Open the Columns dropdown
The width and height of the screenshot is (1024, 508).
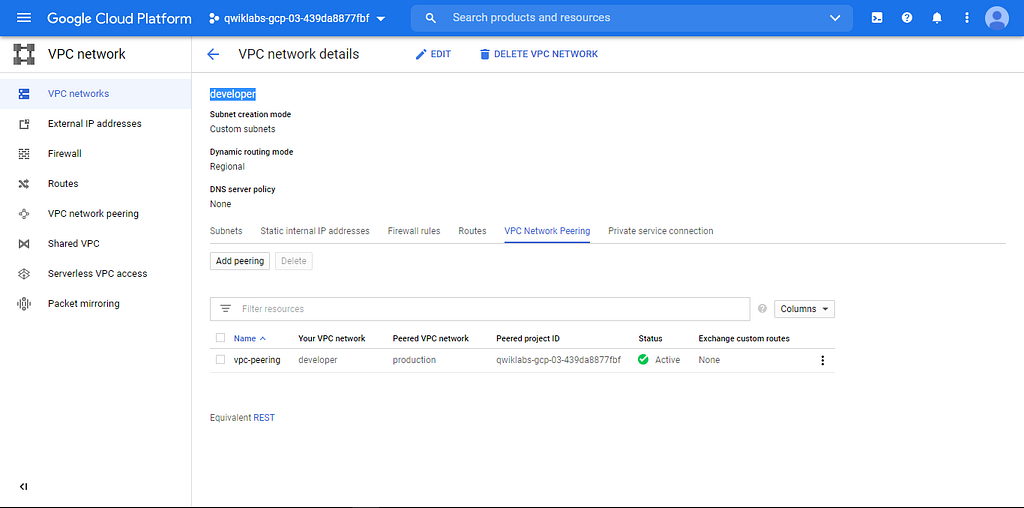[x=804, y=309]
